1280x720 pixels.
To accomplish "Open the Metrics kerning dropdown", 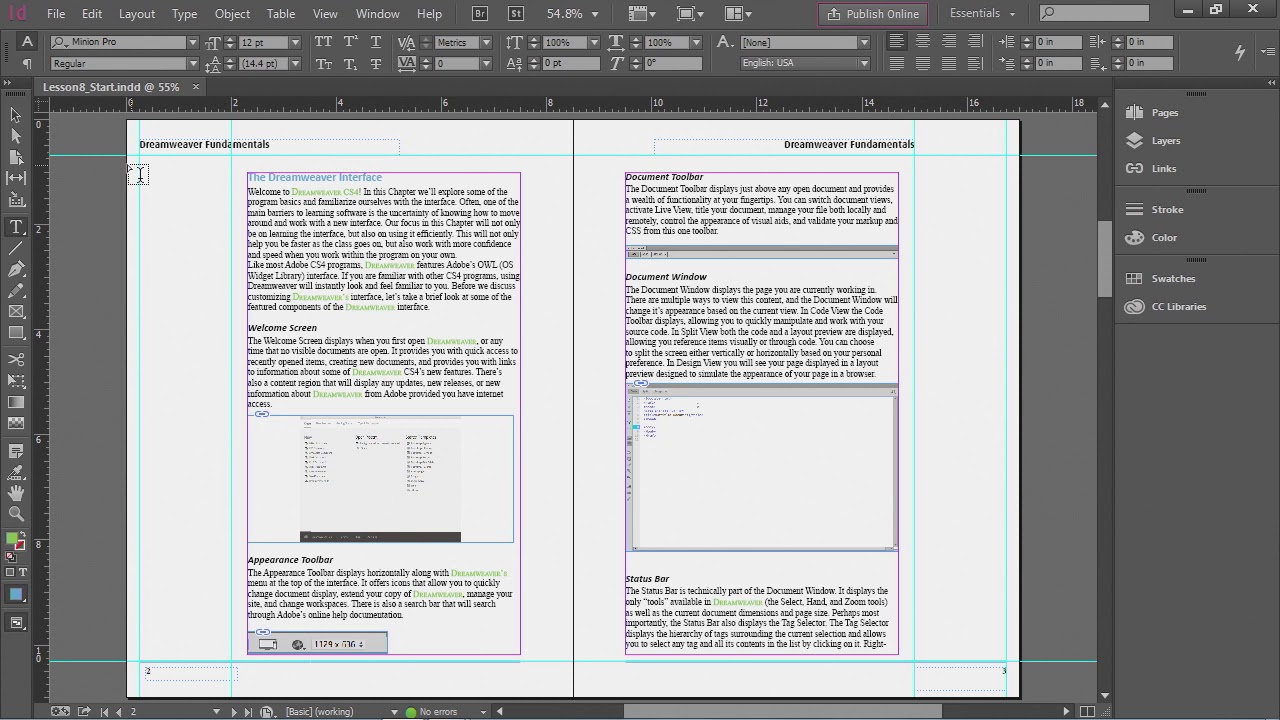I will click(486, 43).
